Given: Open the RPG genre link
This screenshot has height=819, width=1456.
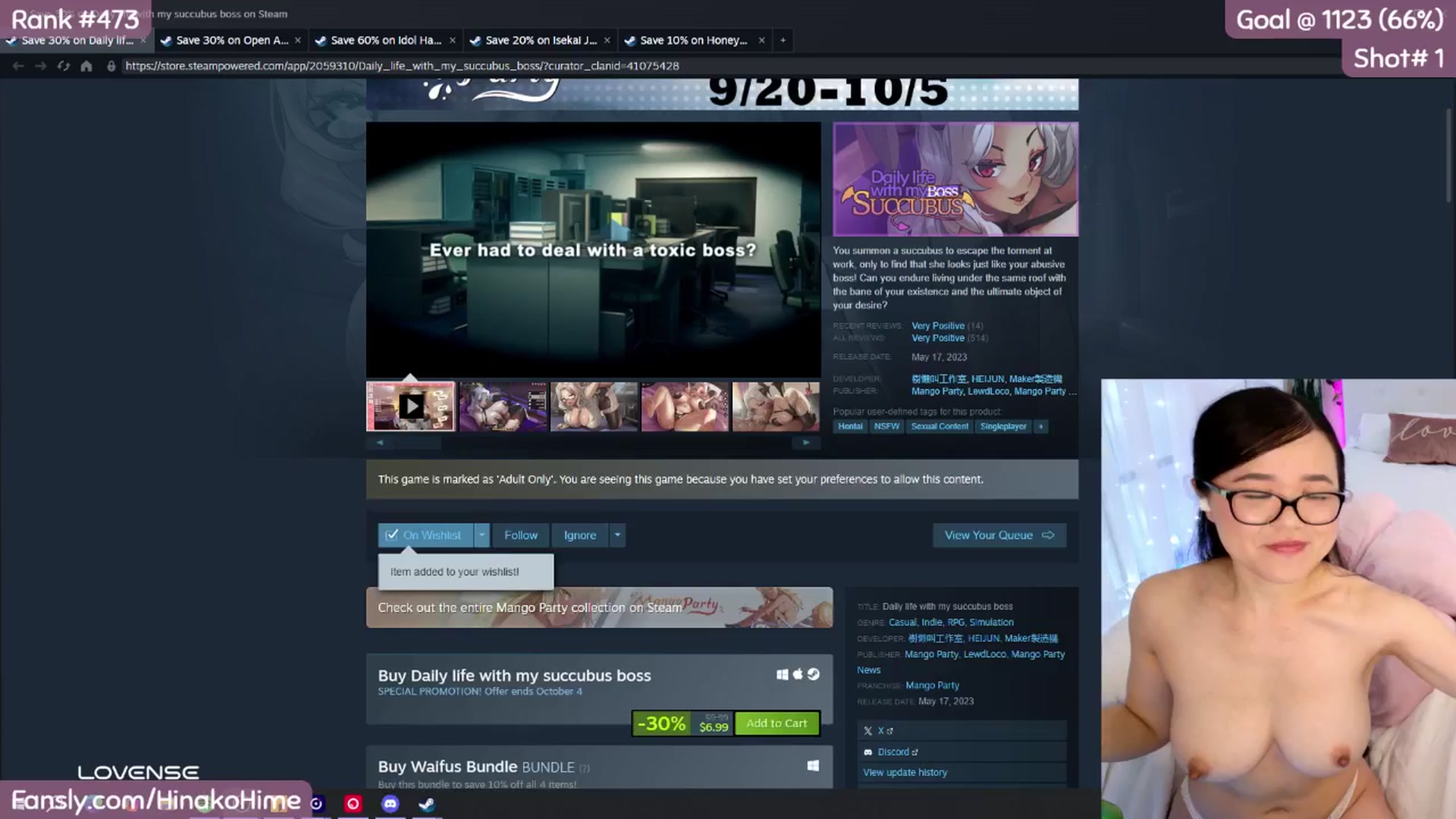Looking at the screenshot, I should click(x=955, y=623).
